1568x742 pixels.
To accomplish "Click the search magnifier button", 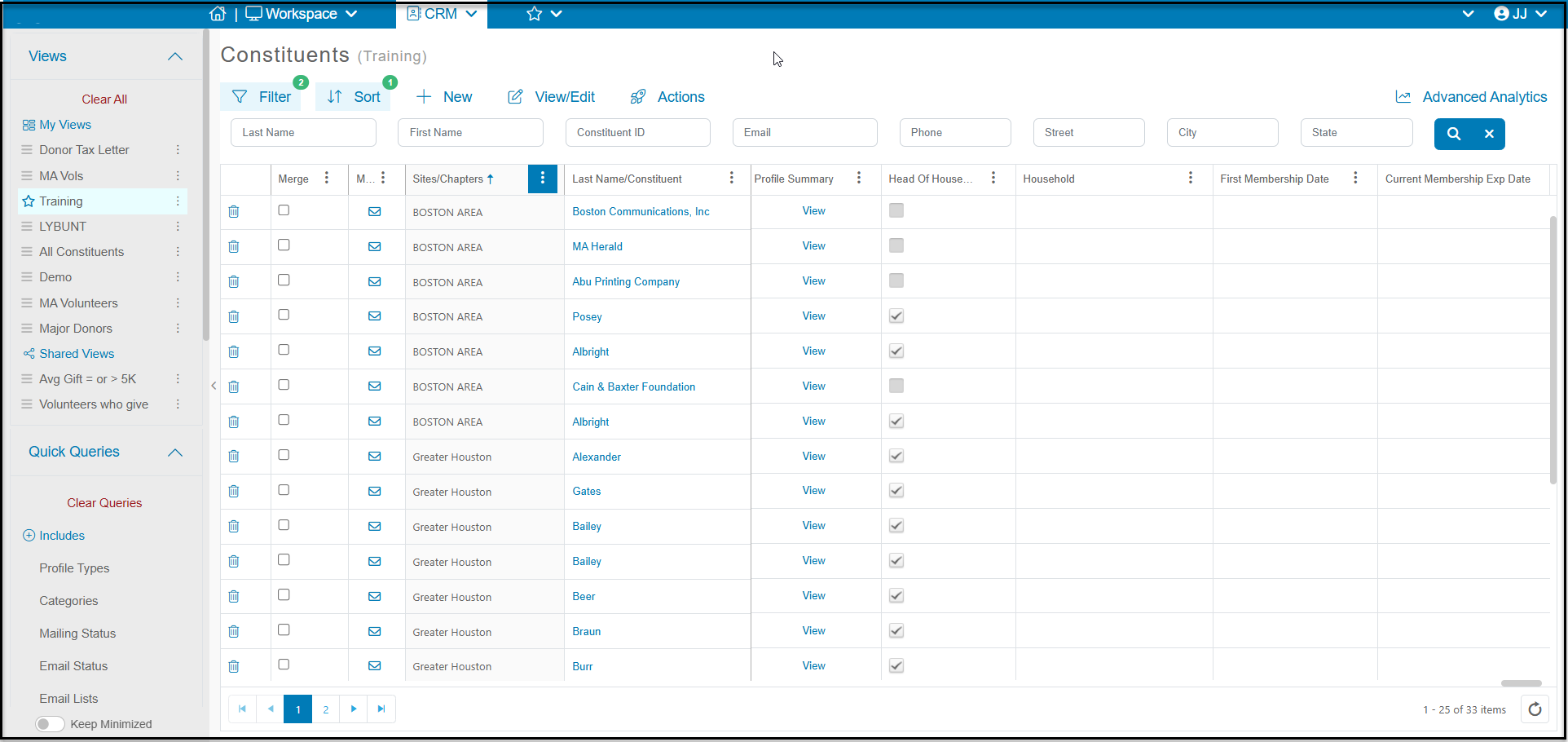I will tap(1454, 134).
